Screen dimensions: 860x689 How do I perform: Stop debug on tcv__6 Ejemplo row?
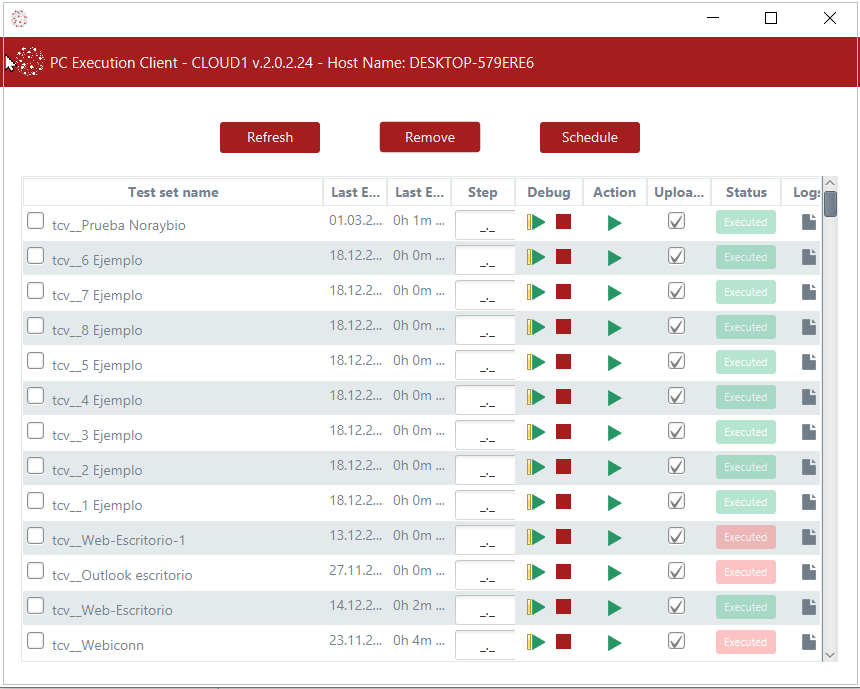click(x=563, y=257)
